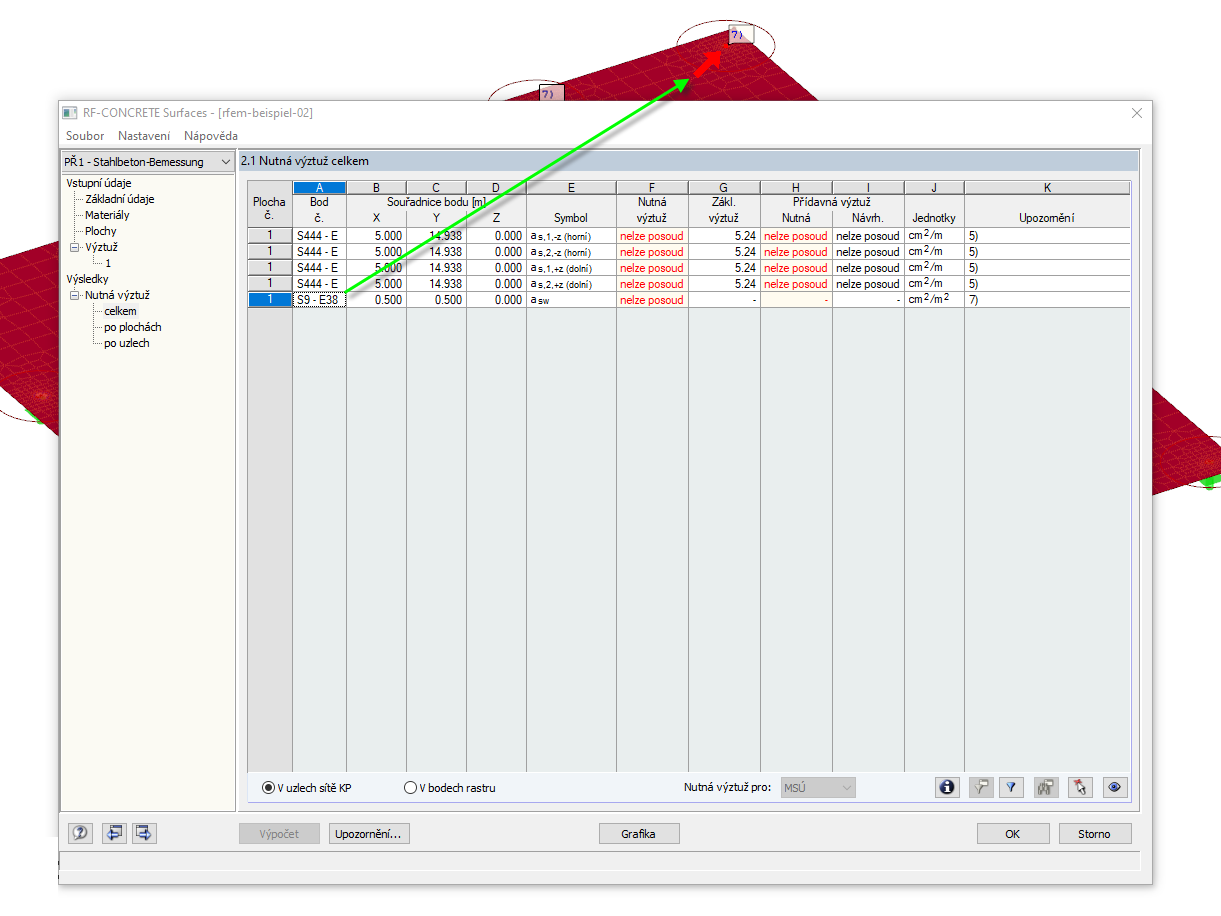Click the grayed binoculars-like icon button
1221x916 pixels.
1047,787
